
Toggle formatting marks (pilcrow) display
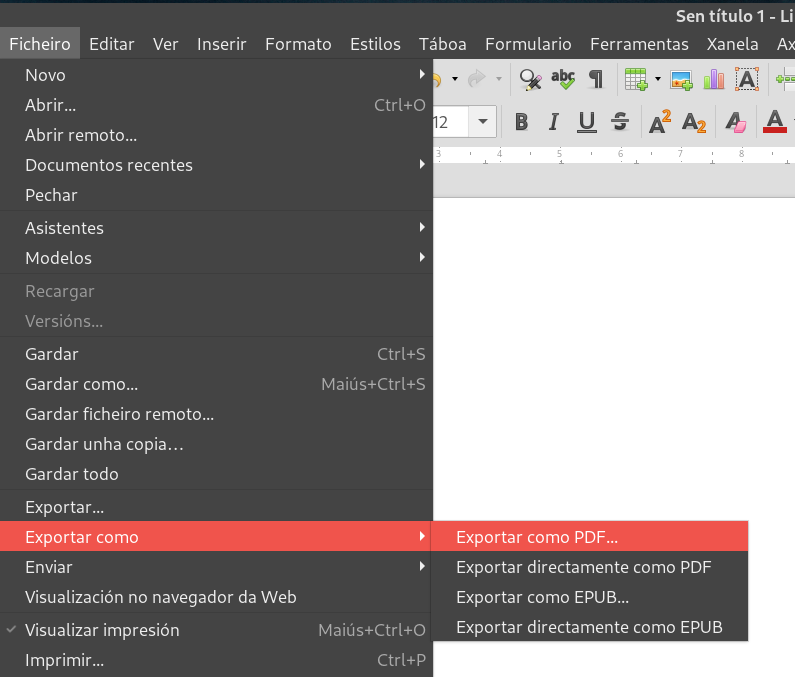click(596, 79)
